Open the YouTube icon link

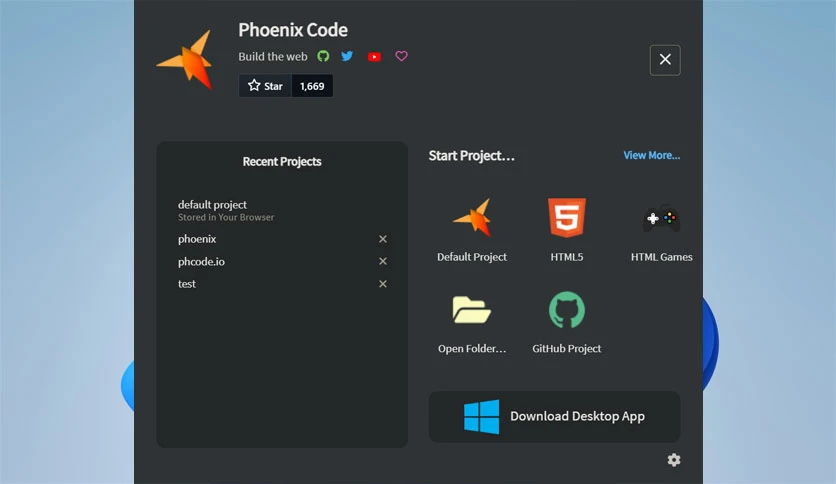374,57
